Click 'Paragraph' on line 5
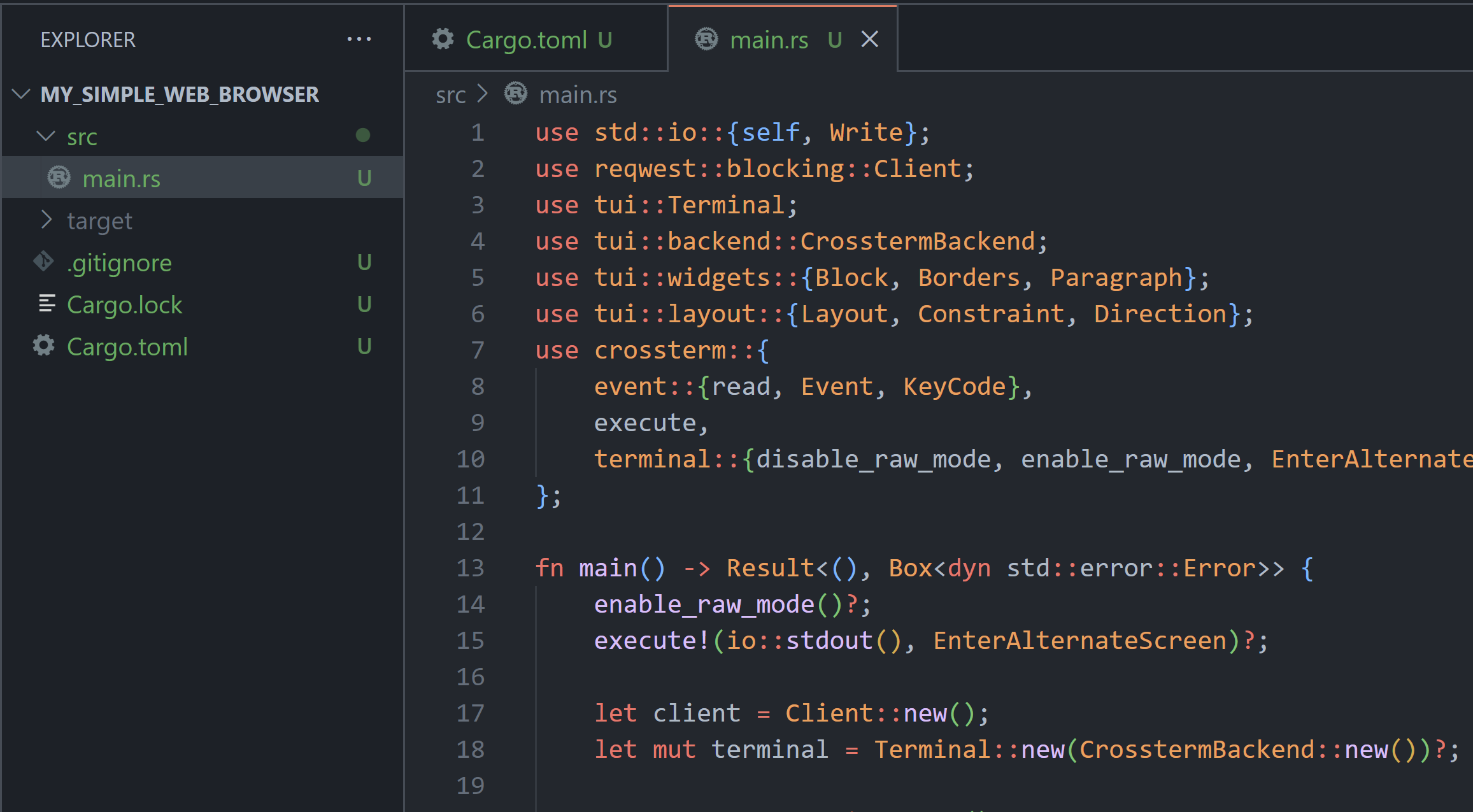The width and height of the screenshot is (1473, 812). pos(1116,278)
